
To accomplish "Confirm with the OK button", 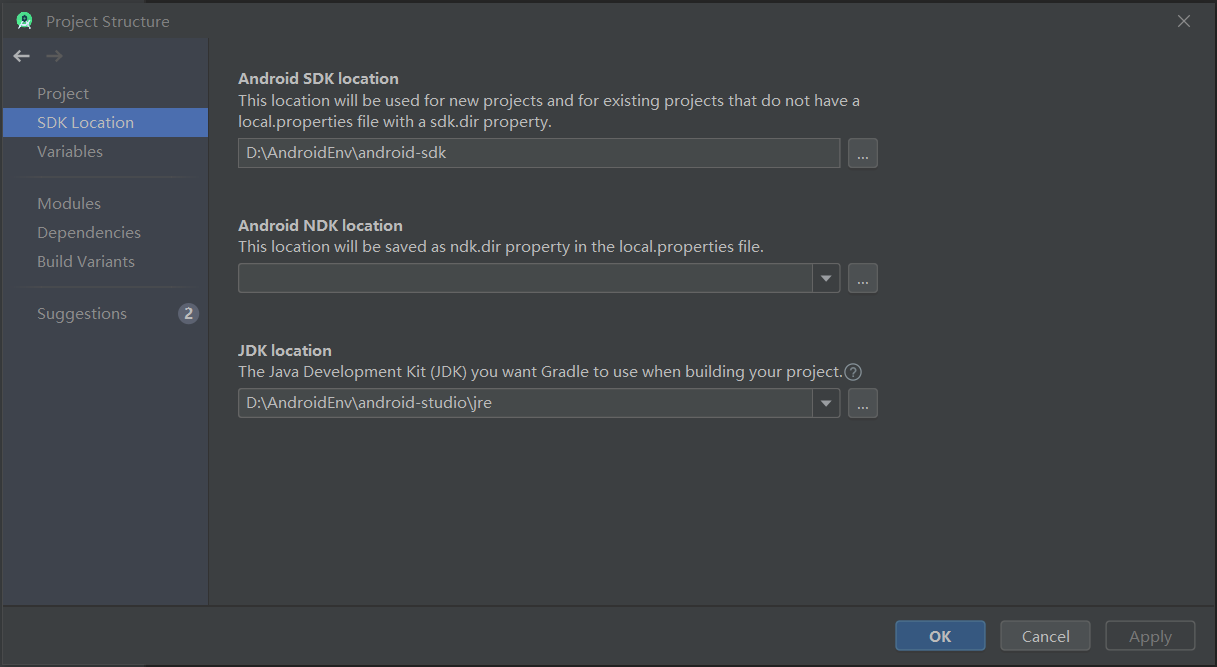I will pyautogui.click(x=940, y=636).
